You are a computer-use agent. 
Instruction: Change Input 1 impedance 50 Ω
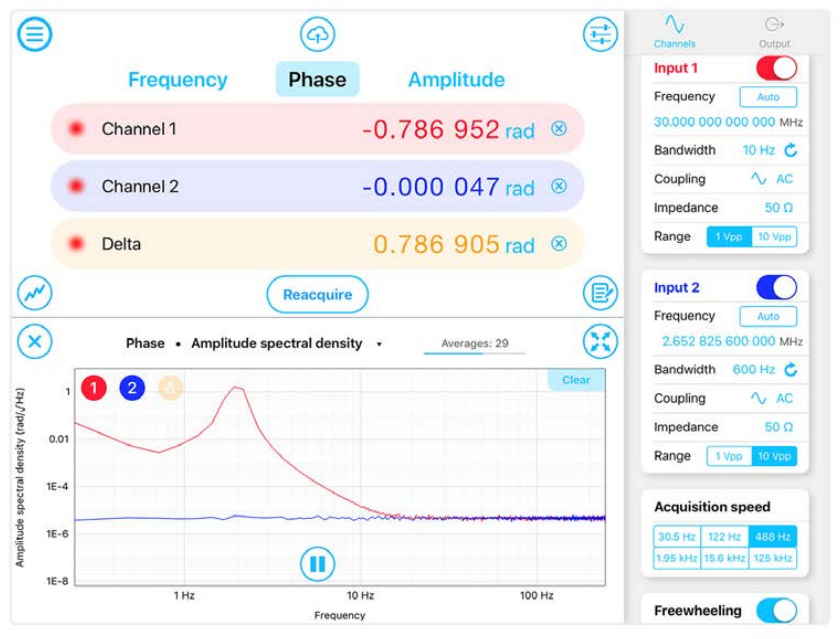778,208
